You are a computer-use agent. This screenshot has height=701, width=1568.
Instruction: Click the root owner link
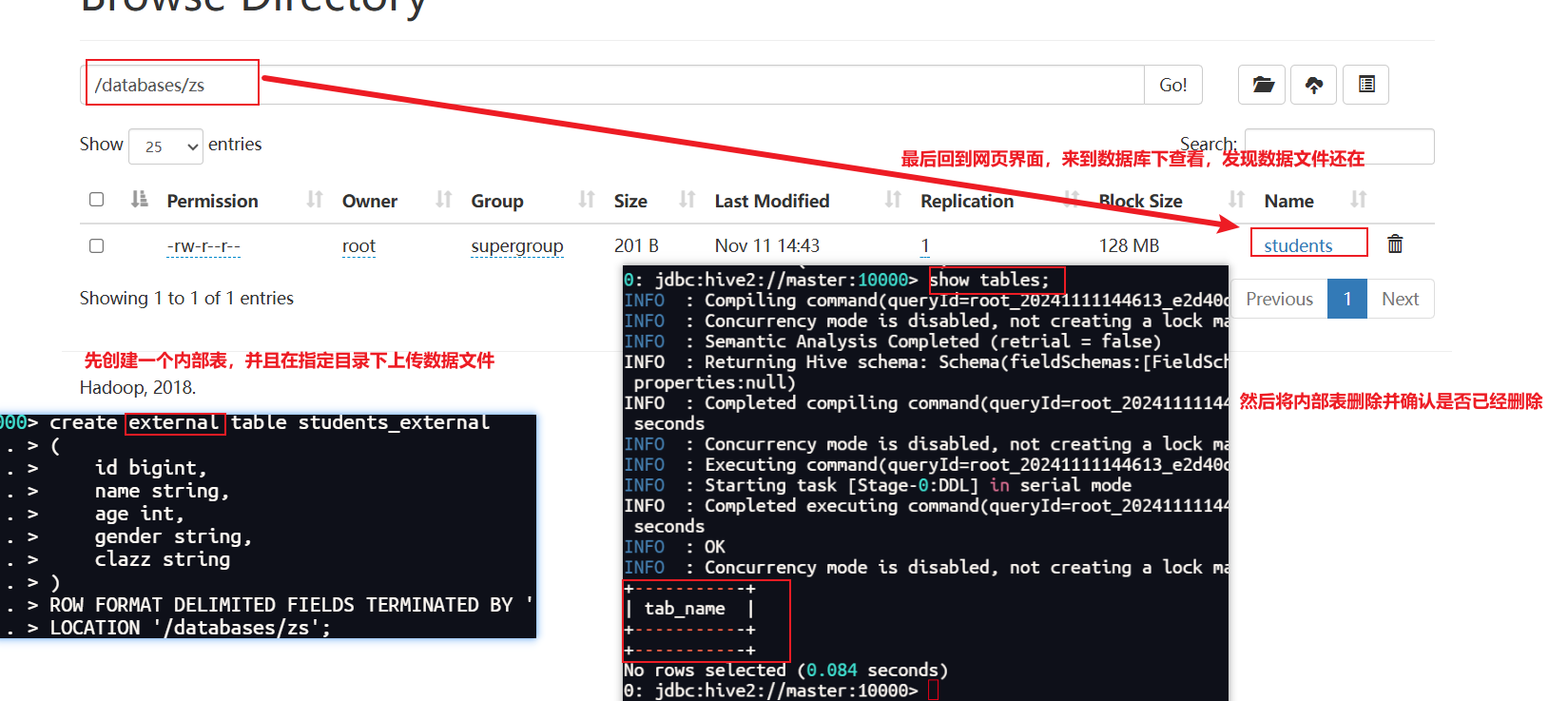coord(358,246)
